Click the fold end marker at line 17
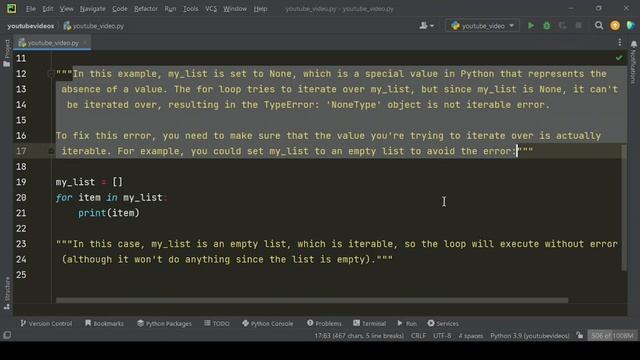This screenshot has width=640, height=360. point(51,151)
